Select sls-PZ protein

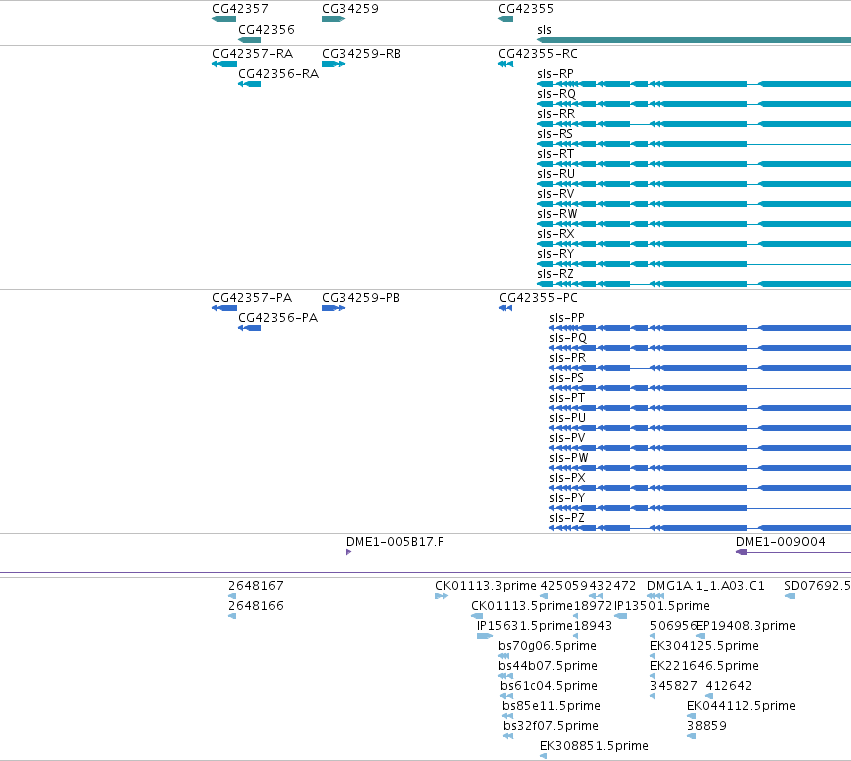700,528
